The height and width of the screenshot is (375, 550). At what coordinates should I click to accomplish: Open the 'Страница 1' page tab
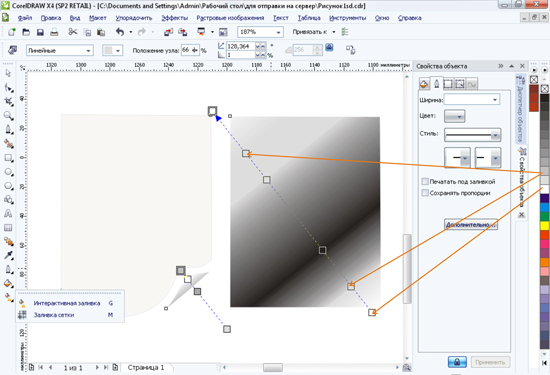(146, 367)
